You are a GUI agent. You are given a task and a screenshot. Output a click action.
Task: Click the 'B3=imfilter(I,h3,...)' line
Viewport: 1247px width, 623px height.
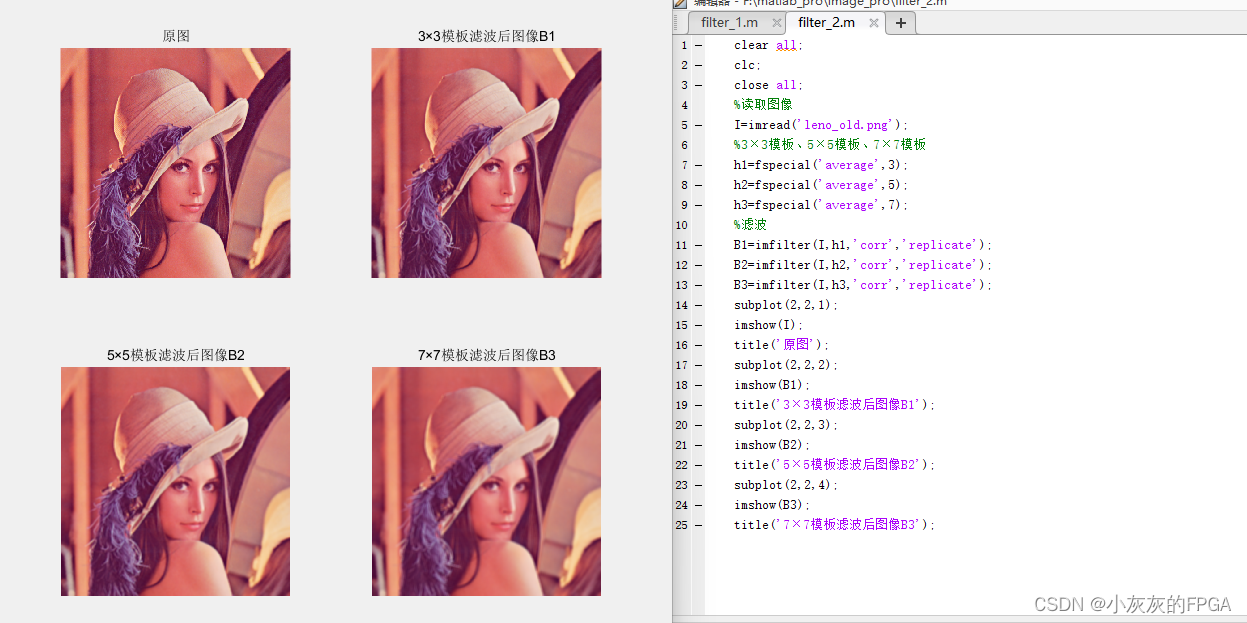point(863,285)
